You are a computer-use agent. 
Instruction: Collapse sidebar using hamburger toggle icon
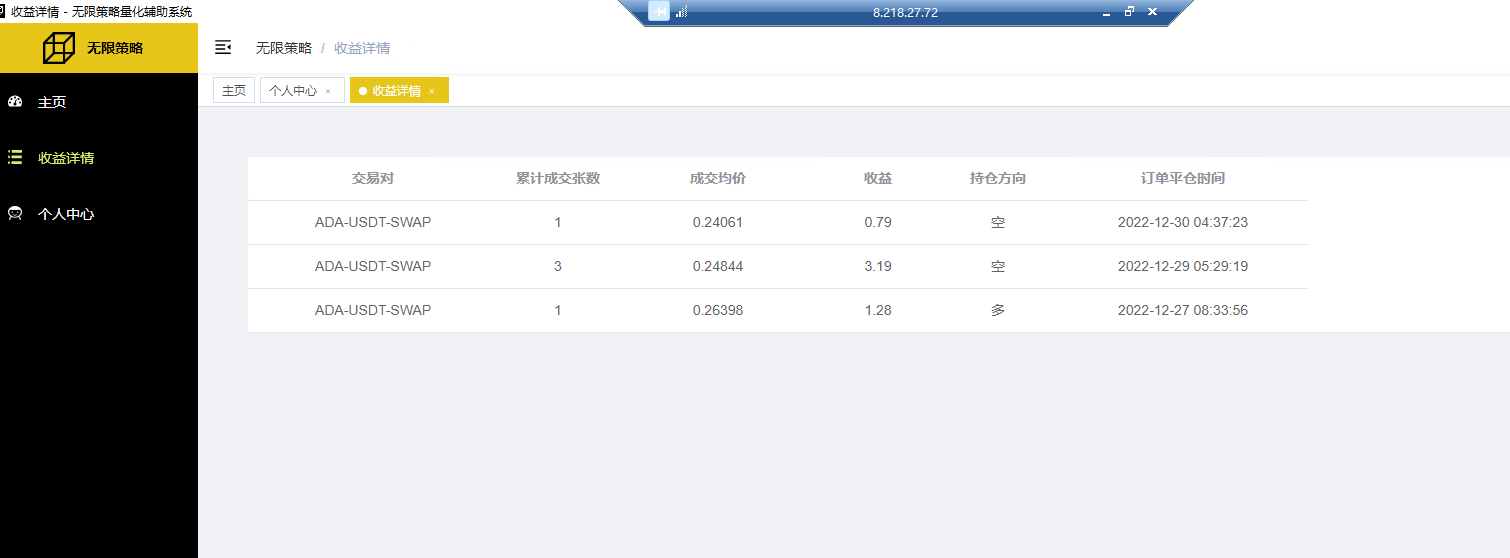[223, 47]
